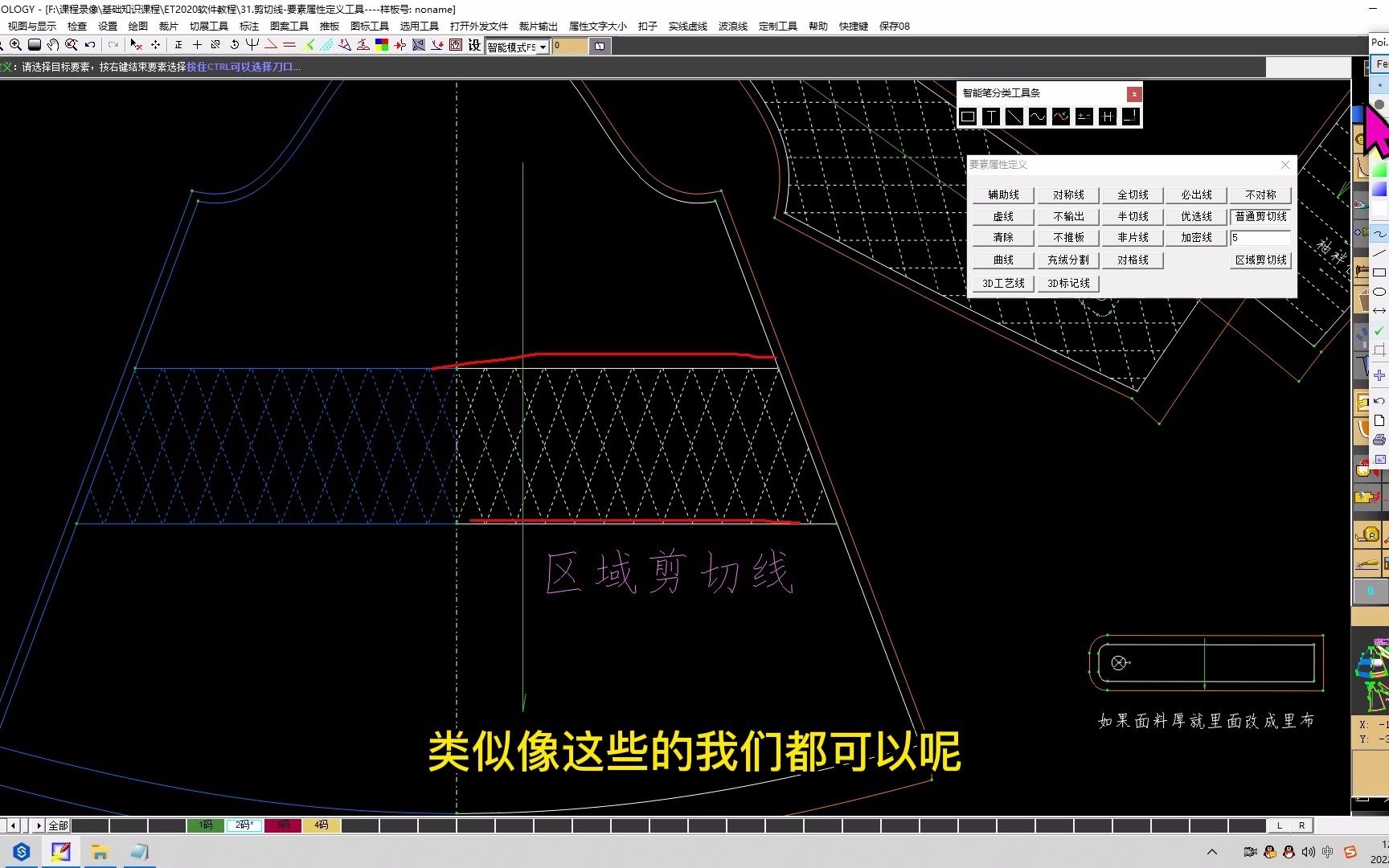
Task: Click the 全部 sizes button
Action: pos(58,825)
